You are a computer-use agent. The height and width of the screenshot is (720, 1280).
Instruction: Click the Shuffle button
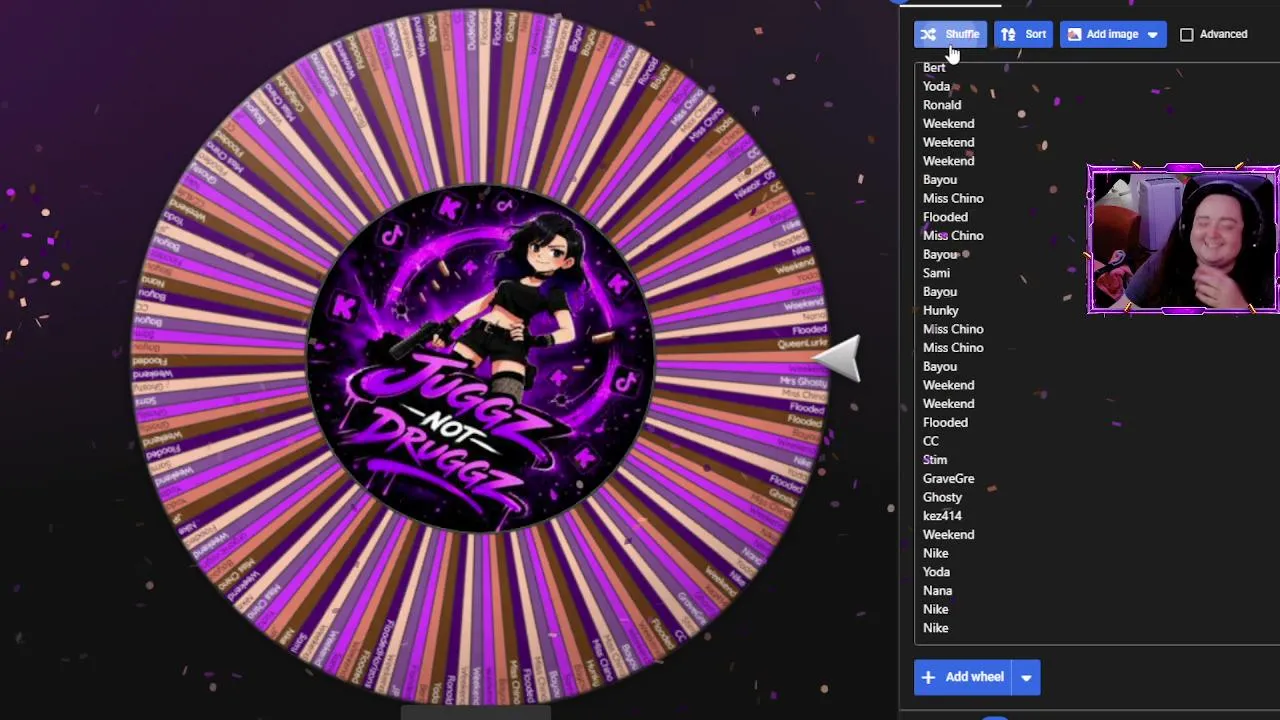[950, 34]
